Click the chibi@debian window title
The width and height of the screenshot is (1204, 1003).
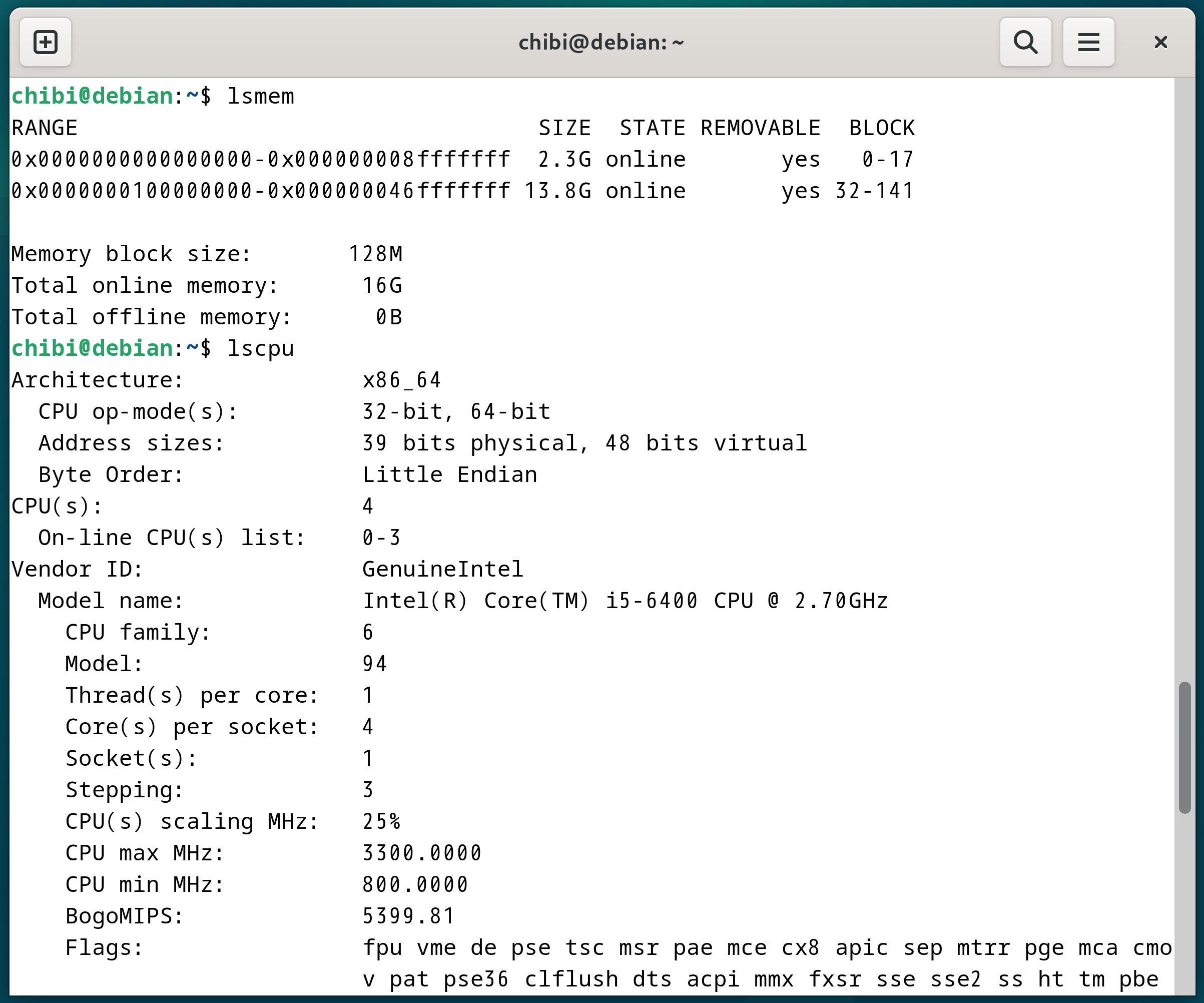[x=601, y=42]
